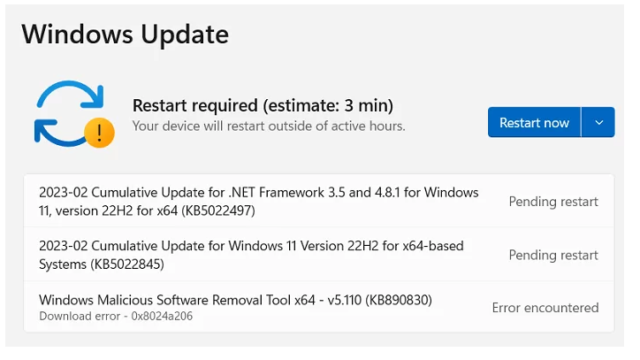Click the v5.110 version text
The width and height of the screenshot is (640, 360).
[x=344, y=300]
